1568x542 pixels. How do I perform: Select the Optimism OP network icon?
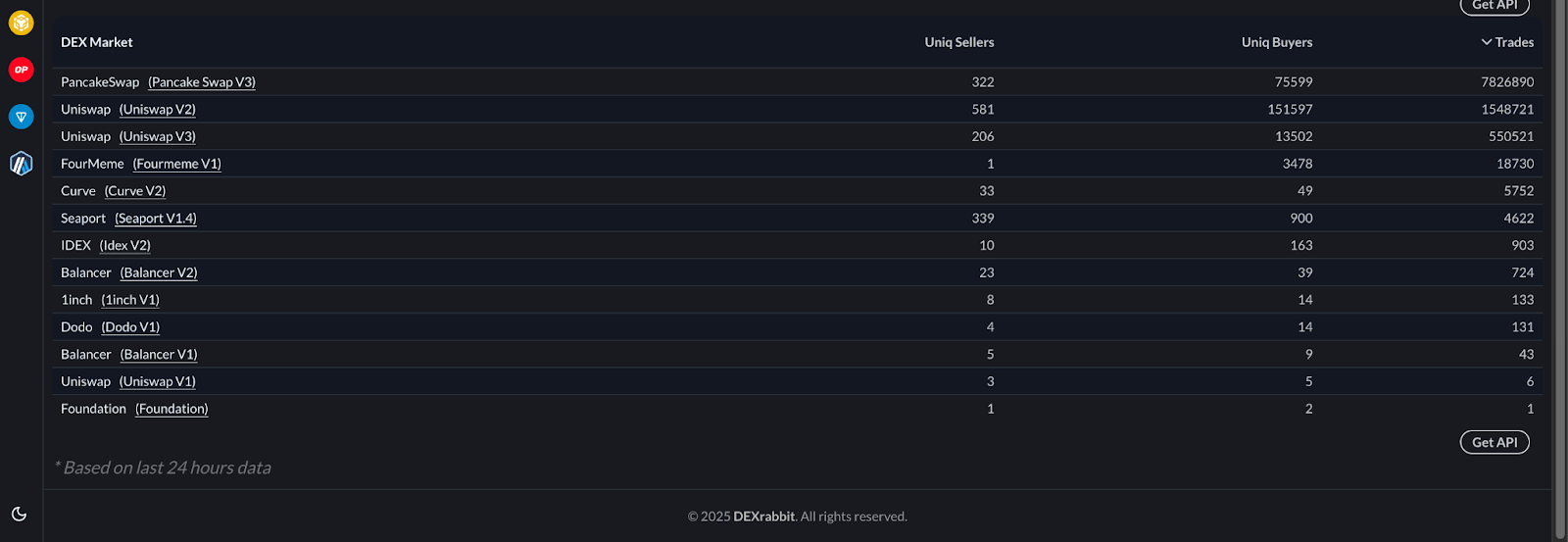[21, 70]
